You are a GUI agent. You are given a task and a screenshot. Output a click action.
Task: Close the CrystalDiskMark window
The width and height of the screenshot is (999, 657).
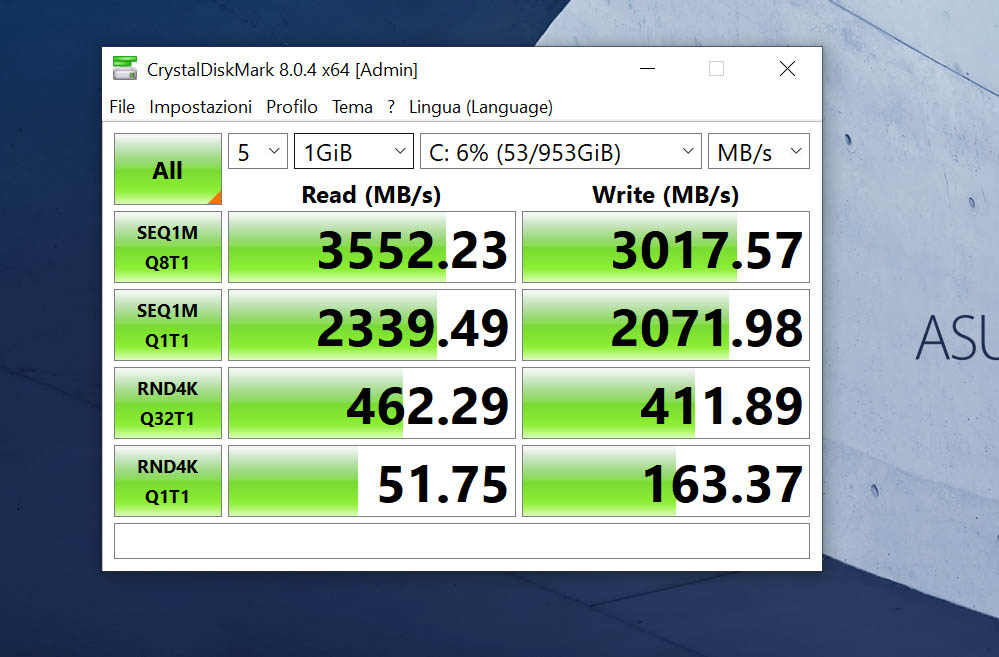point(787,69)
